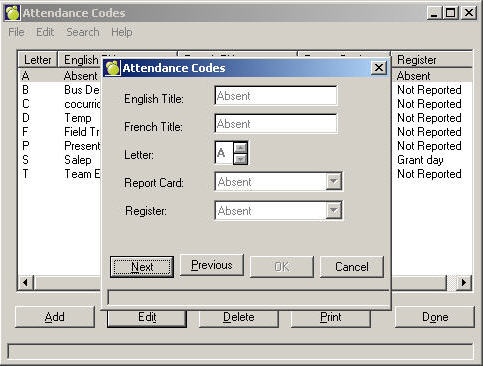Click the French Title input field
This screenshot has width=483, height=366.
click(x=276, y=124)
